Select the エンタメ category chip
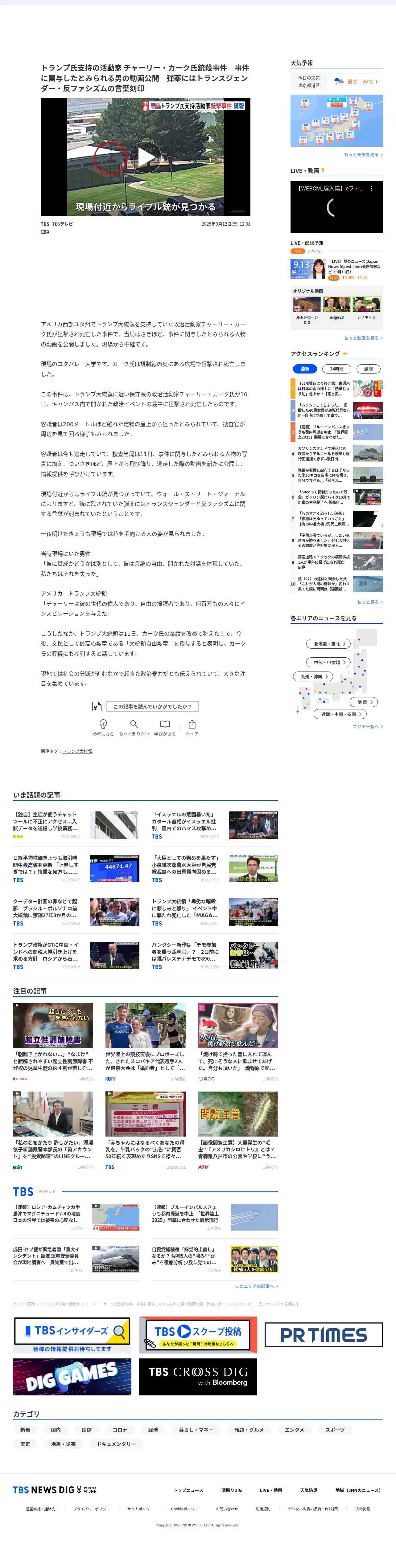 point(294,1430)
